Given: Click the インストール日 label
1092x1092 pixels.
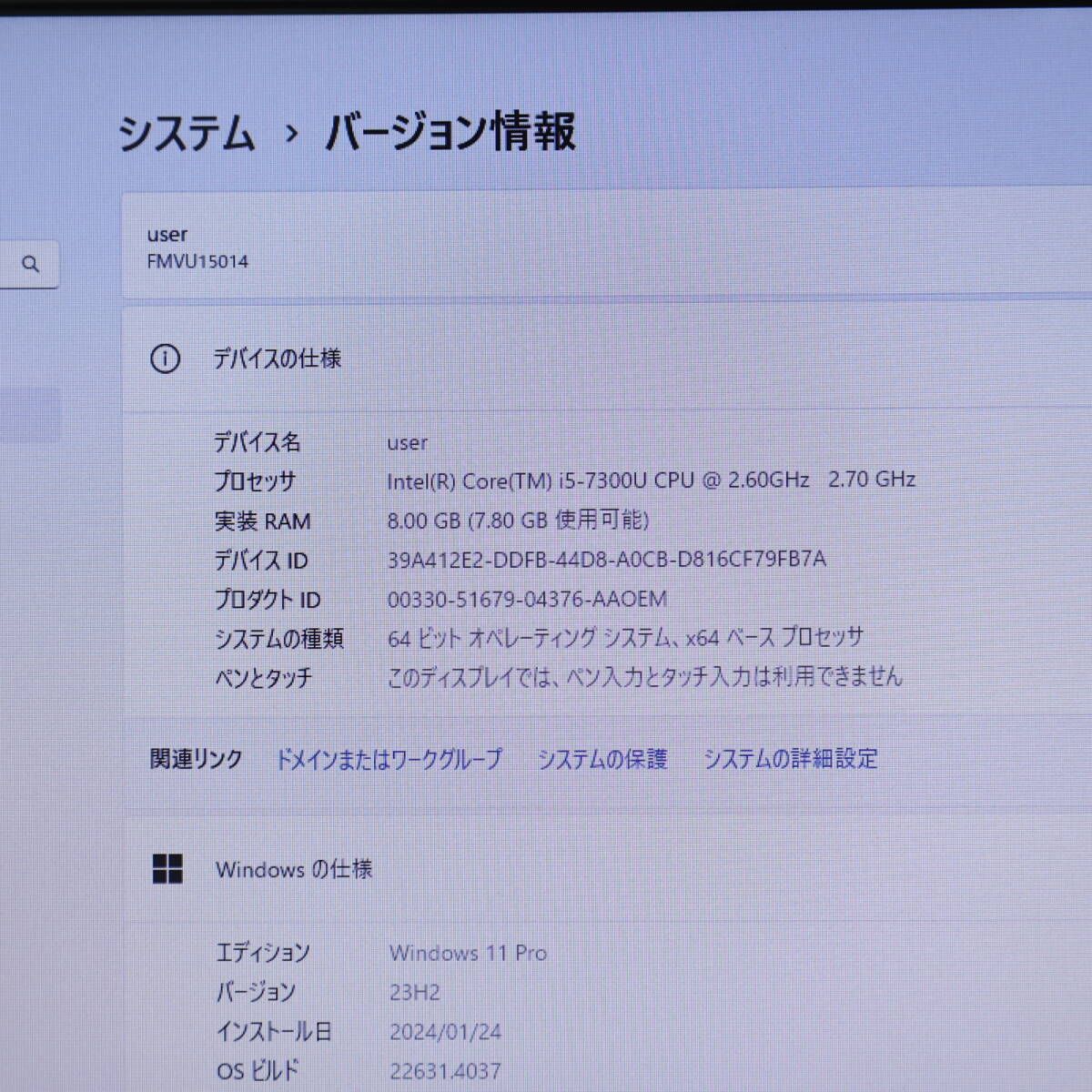Looking at the screenshot, I should click(274, 1032).
